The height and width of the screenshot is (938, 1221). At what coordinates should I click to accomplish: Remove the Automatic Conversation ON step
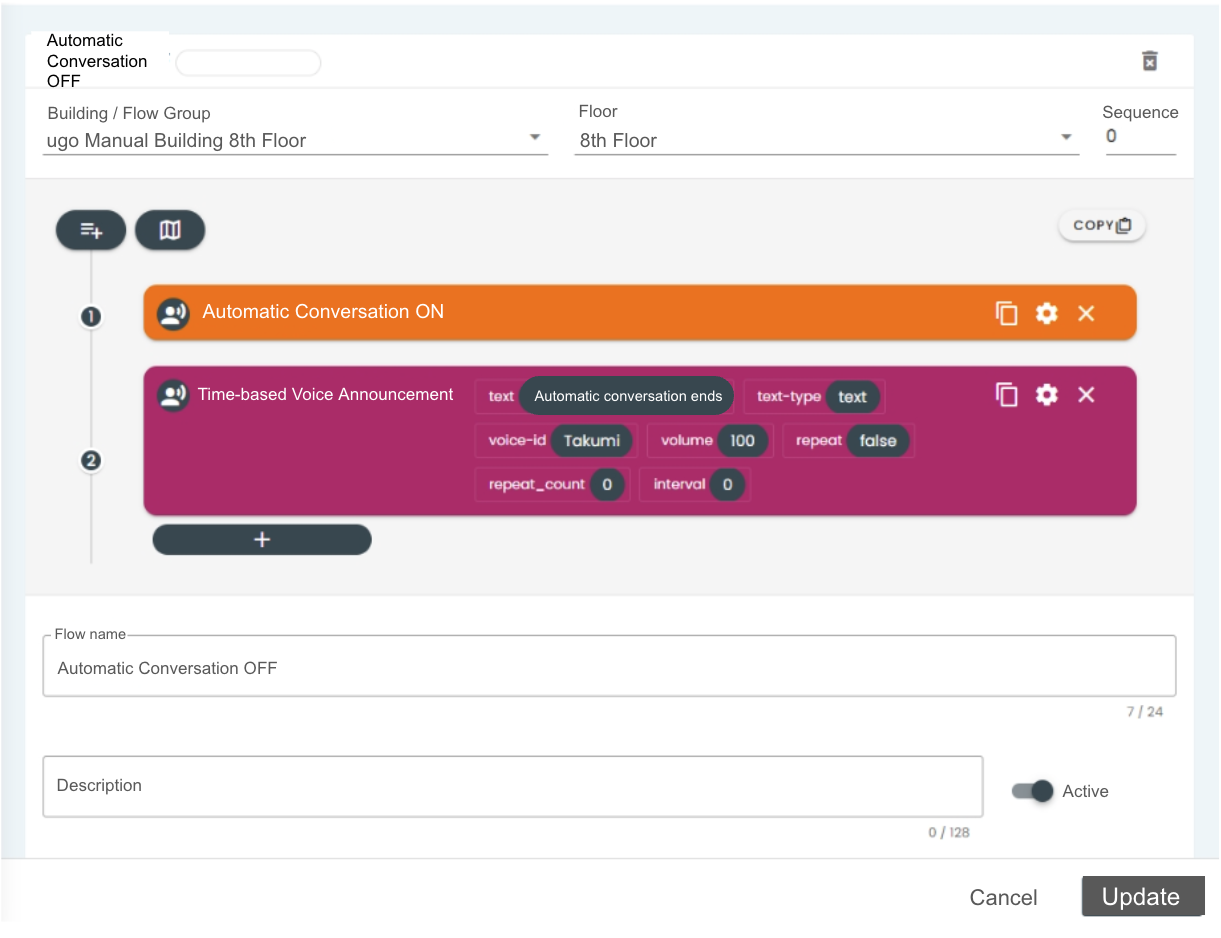1086,313
